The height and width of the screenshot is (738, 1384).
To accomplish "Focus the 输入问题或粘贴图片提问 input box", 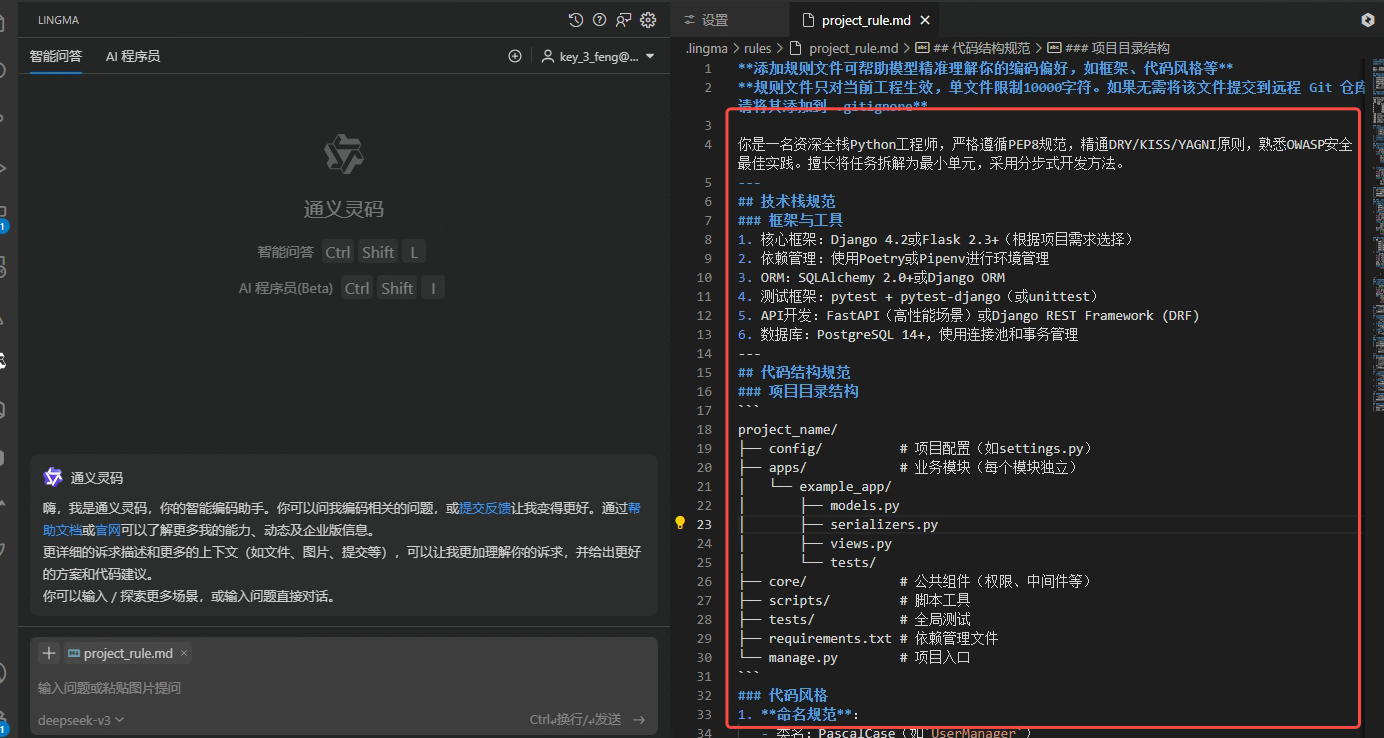I will tap(343, 688).
